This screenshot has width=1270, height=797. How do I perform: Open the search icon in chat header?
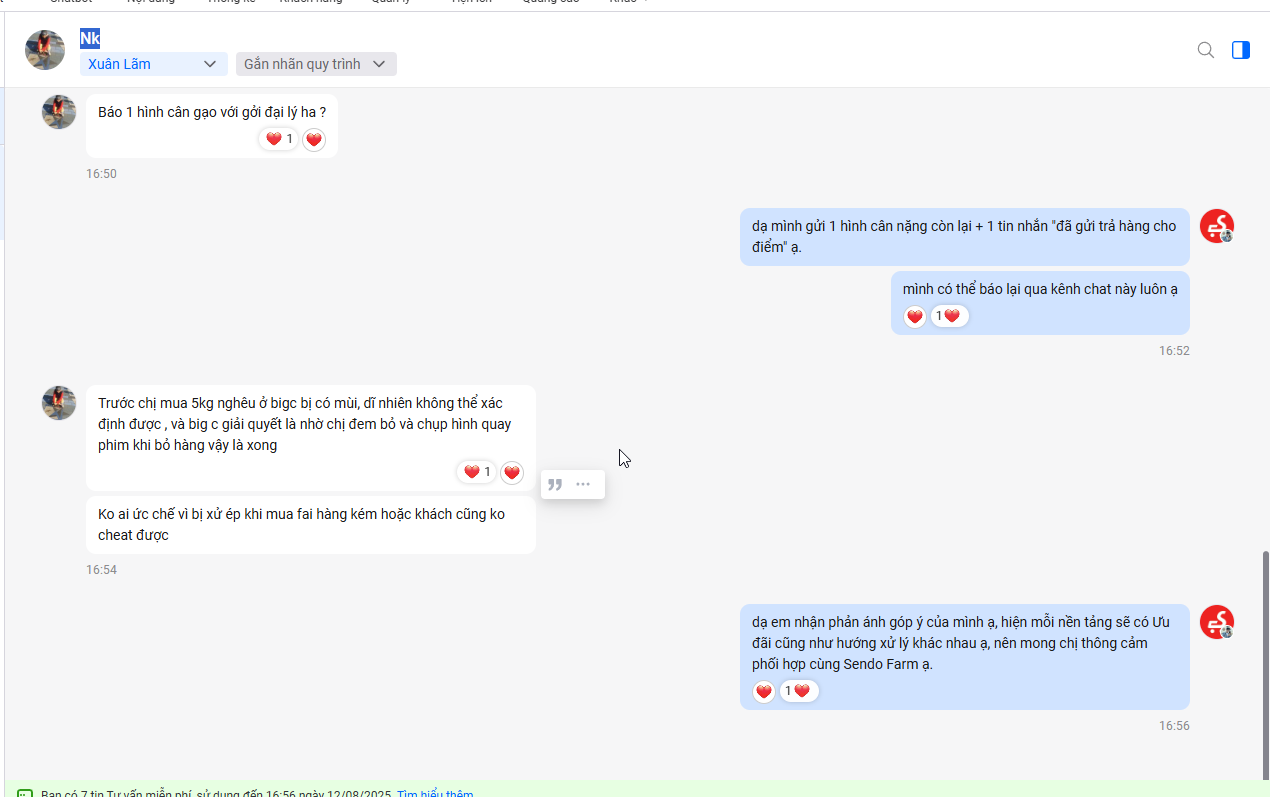pyautogui.click(x=1206, y=50)
